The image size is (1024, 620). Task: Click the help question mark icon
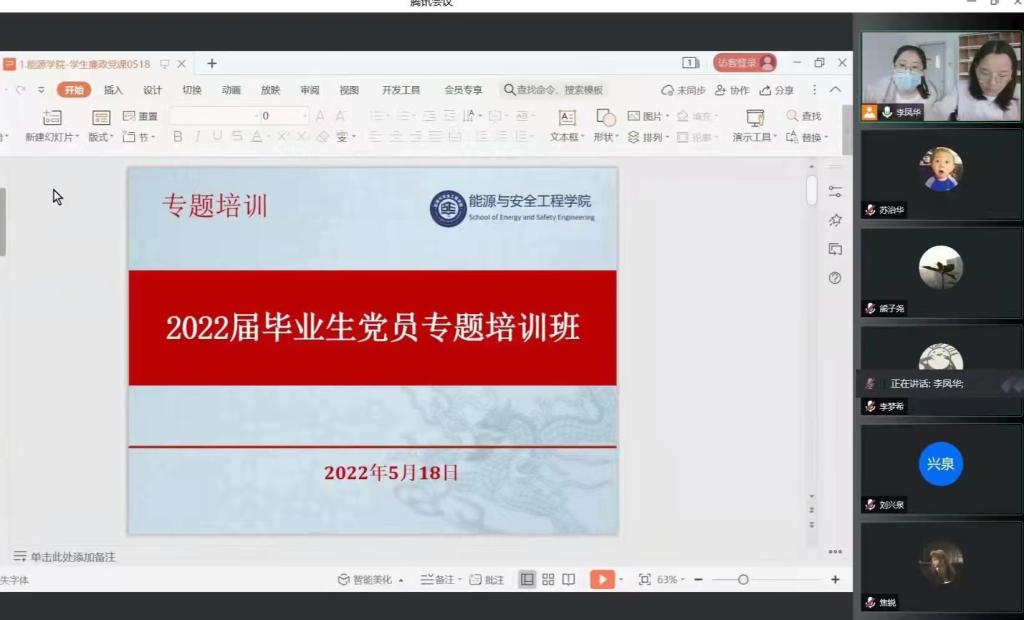(835, 278)
